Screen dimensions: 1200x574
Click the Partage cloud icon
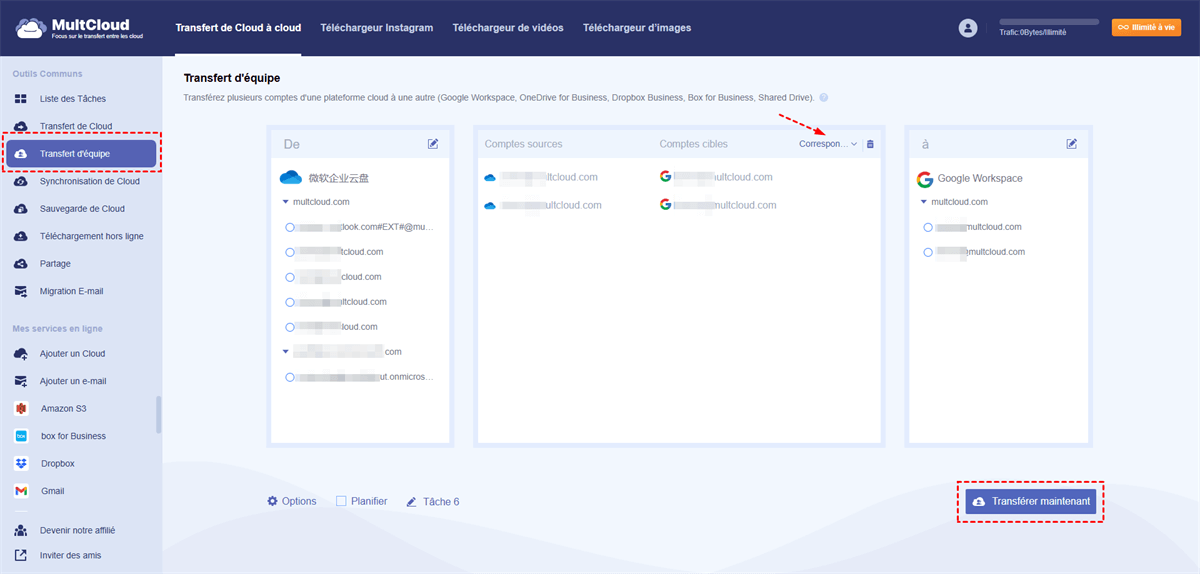pyautogui.click(x=21, y=264)
